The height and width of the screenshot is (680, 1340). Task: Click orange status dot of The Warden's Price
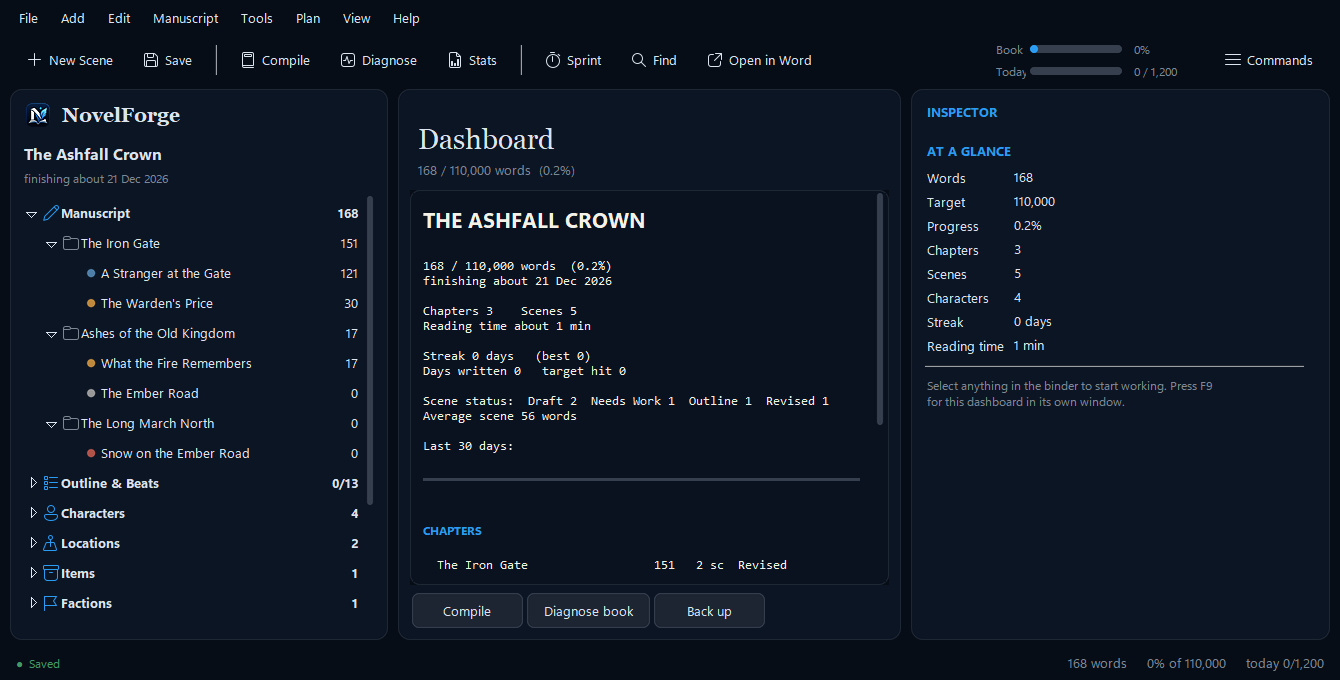coord(91,303)
